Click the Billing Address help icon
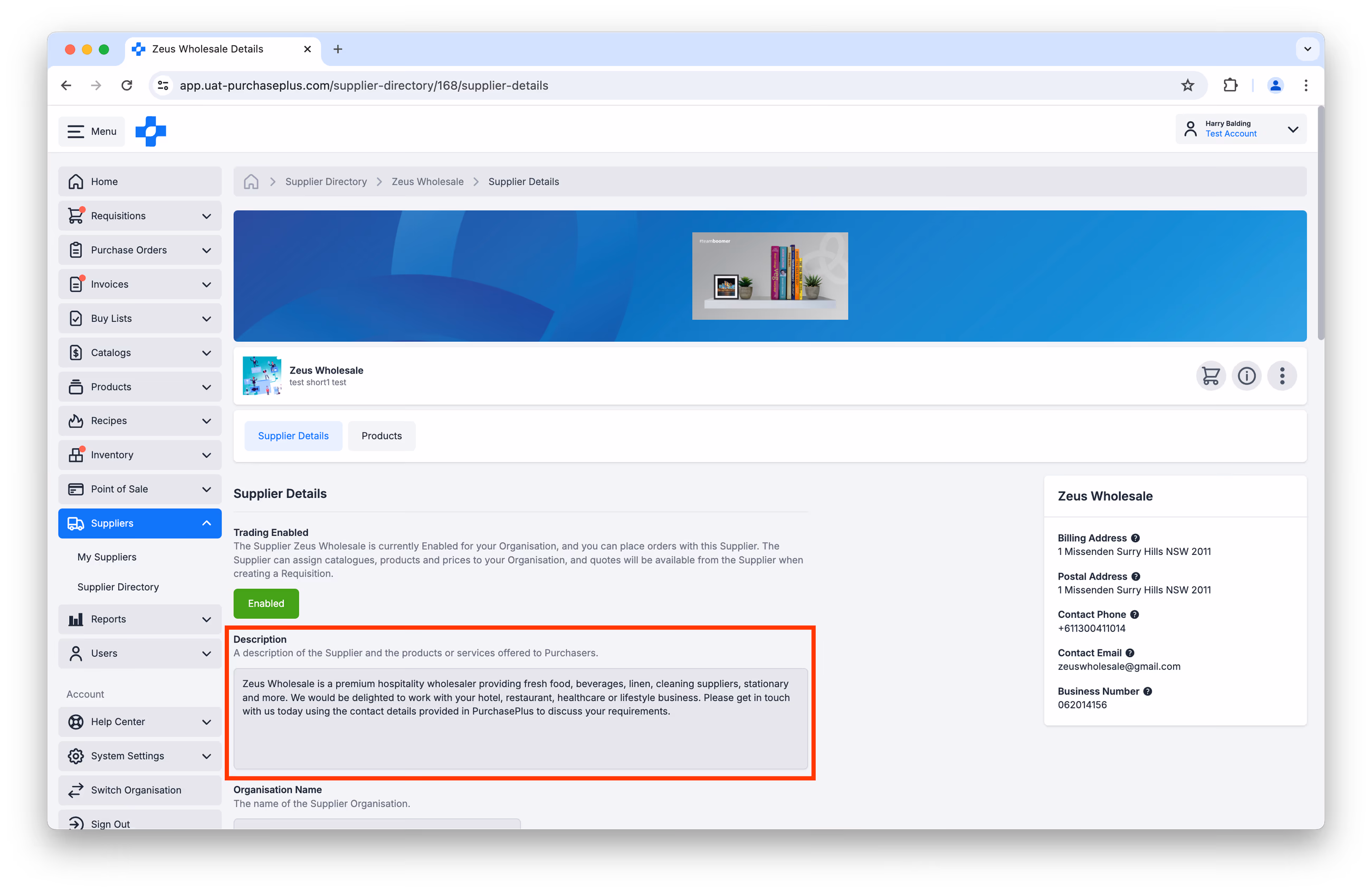 pyautogui.click(x=1135, y=538)
